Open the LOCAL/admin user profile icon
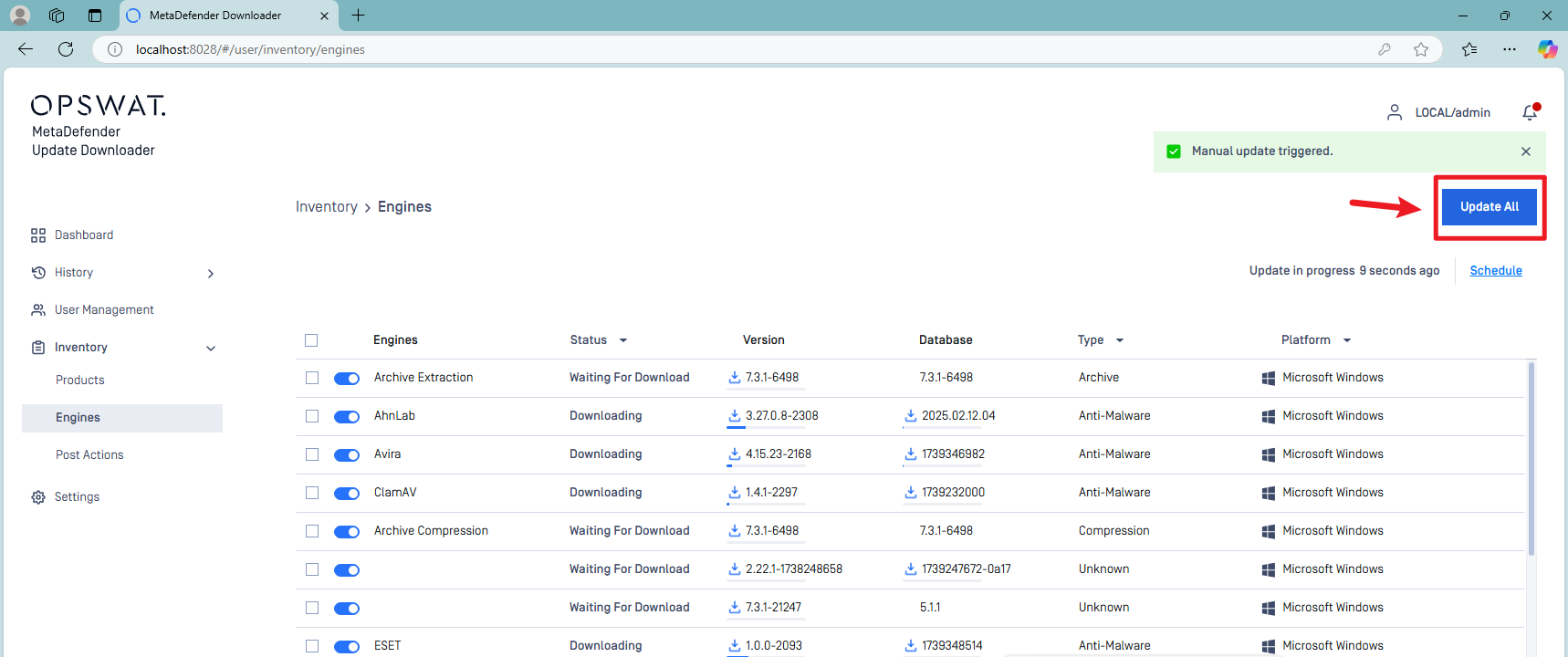Viewport: 1568px width, 657px height. (x=1395, y=112)
